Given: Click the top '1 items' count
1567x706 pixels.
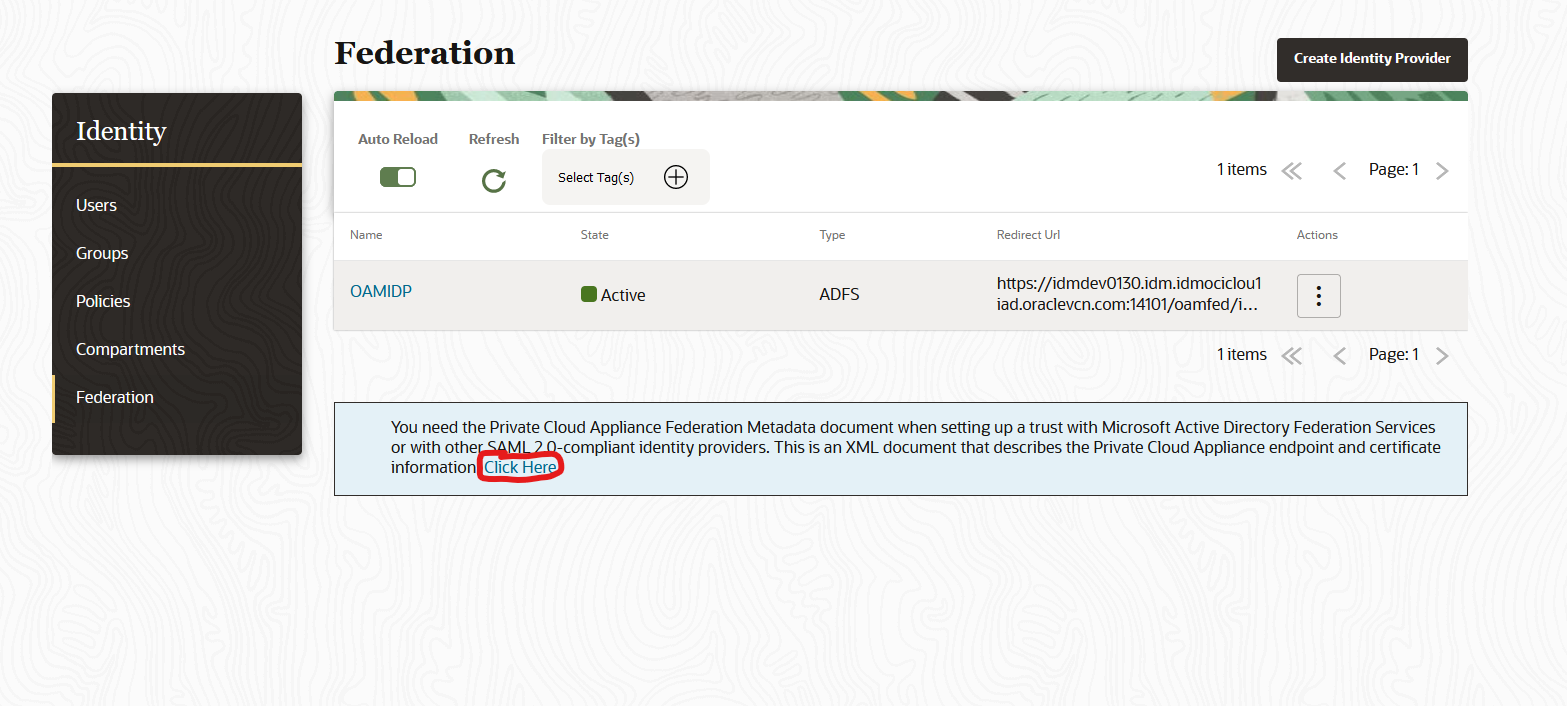Looking at the screenshot, I should point(1242,170).
